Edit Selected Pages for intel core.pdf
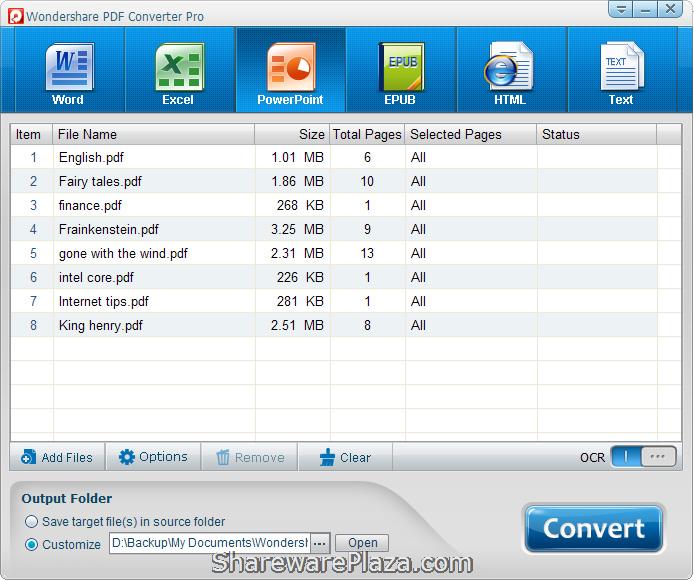 coord(471,277)
